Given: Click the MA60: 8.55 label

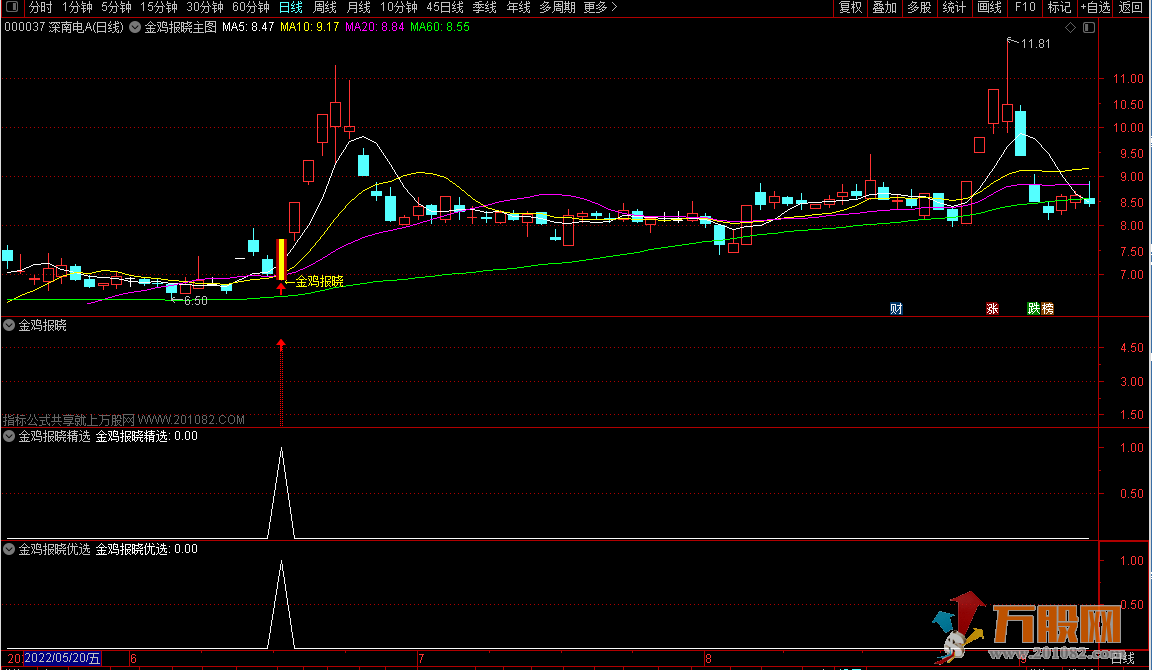Looking at the screenshot, I should coord(439,27).
